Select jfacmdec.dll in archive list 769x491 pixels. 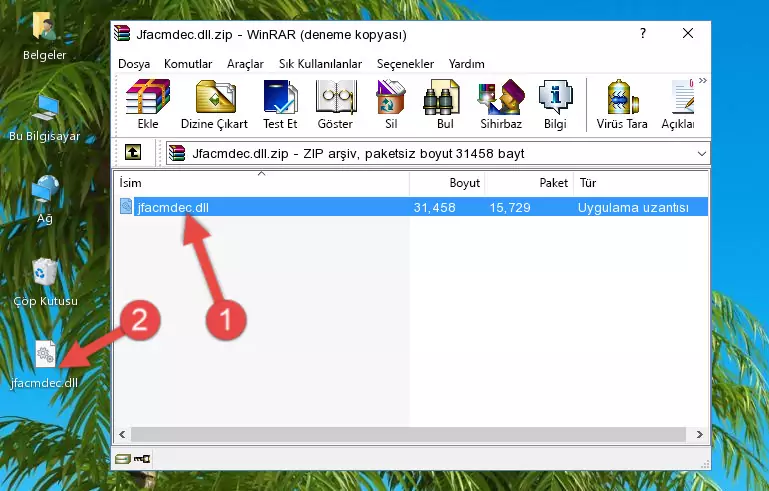(x=173, y=207)
